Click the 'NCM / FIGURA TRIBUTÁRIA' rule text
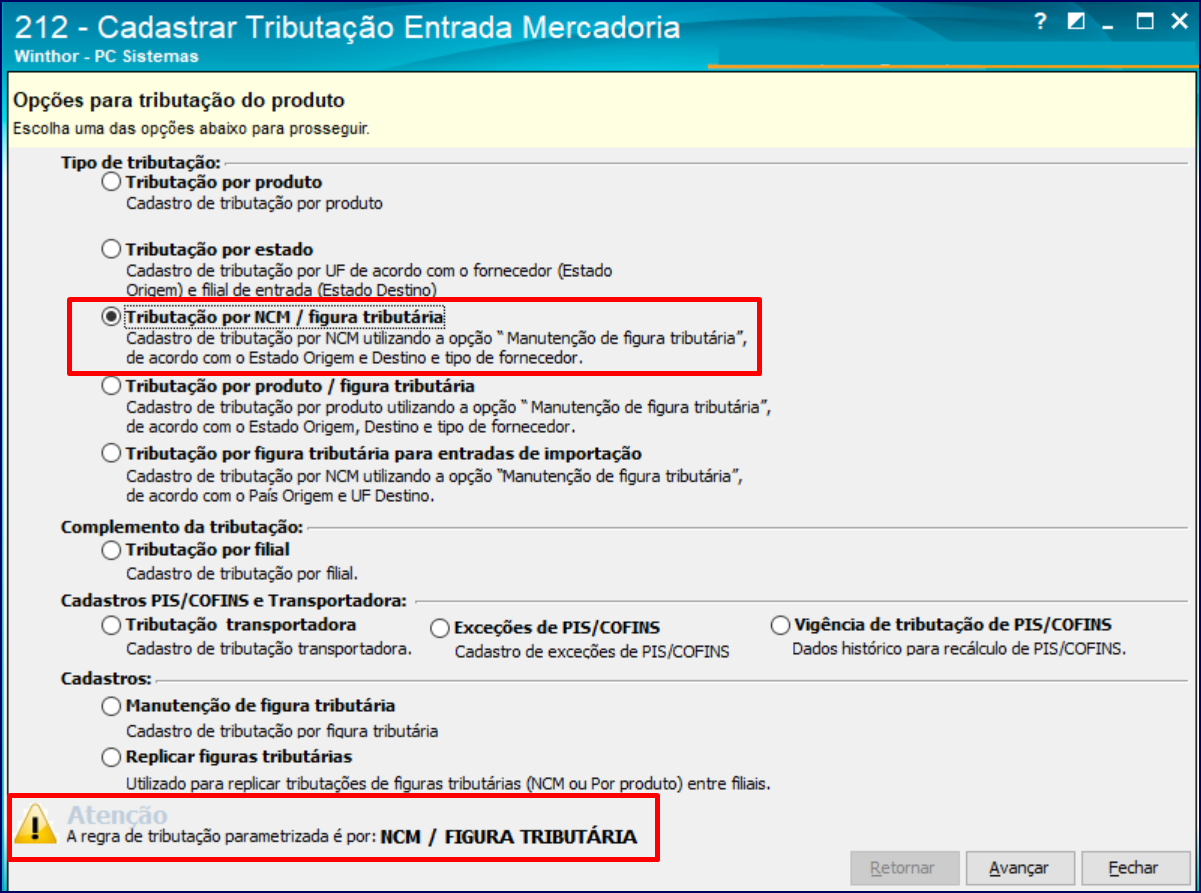Image resolution: width=1201 pixels, height=893 pixels. (x=509, y=837)
